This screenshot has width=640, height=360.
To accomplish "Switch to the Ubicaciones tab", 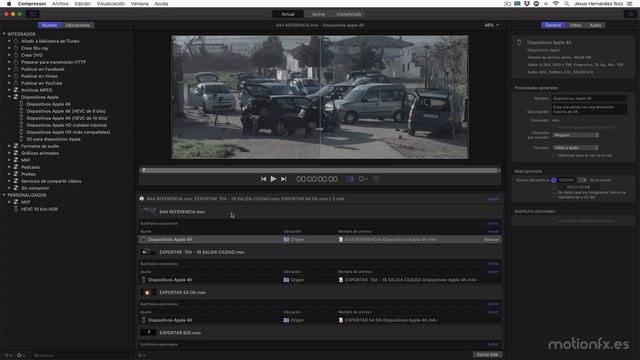I will click(78, 25).
